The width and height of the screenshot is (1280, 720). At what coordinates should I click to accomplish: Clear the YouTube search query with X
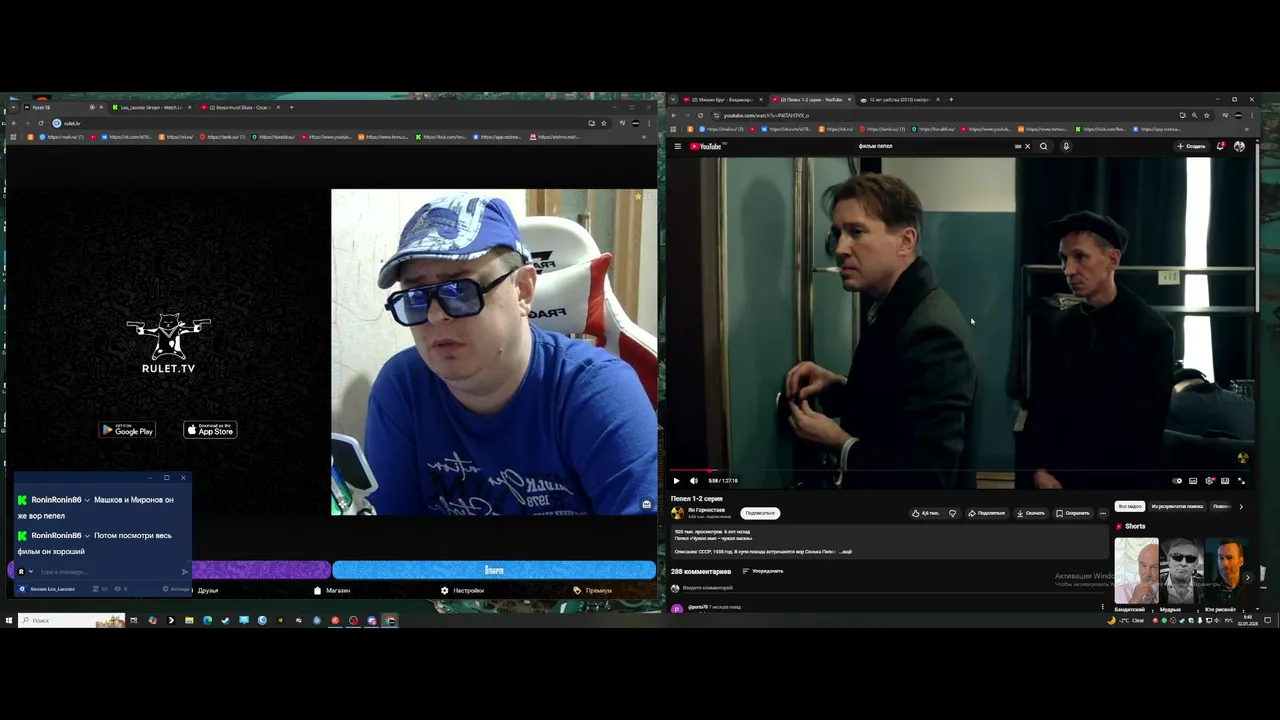pyautogui.click(x=1027, y=146)
